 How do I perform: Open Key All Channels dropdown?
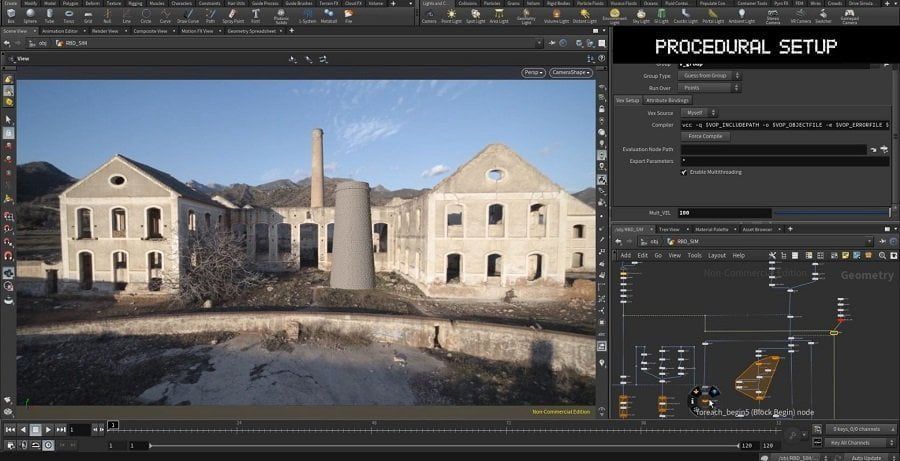pos(860,443)
